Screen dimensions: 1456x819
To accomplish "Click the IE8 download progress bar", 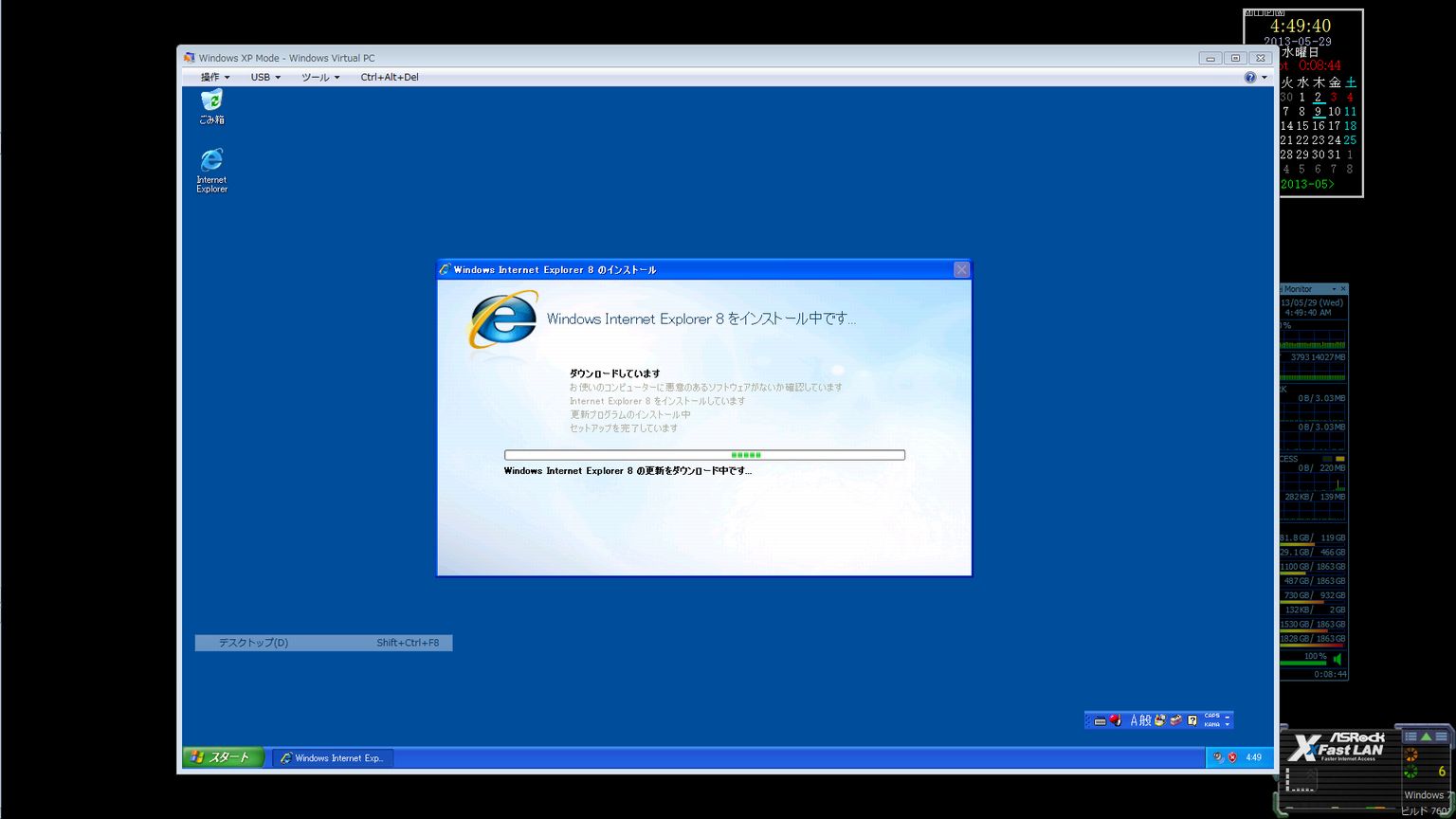I will point(704,455).
